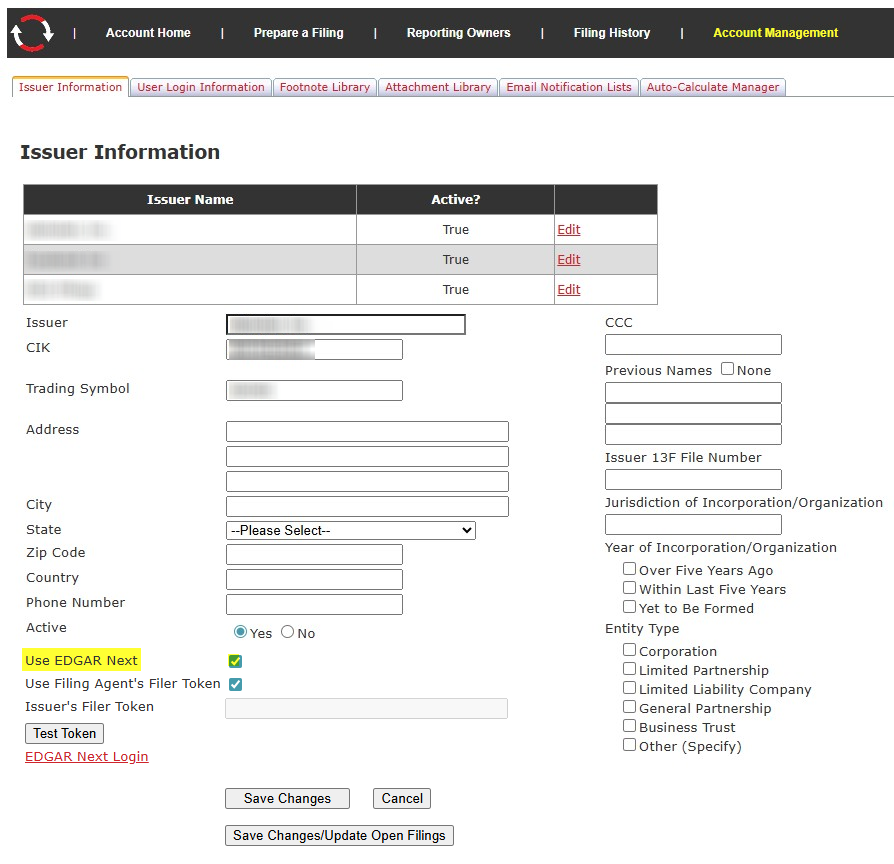Focus the Zip Code text field

(314, 554)
